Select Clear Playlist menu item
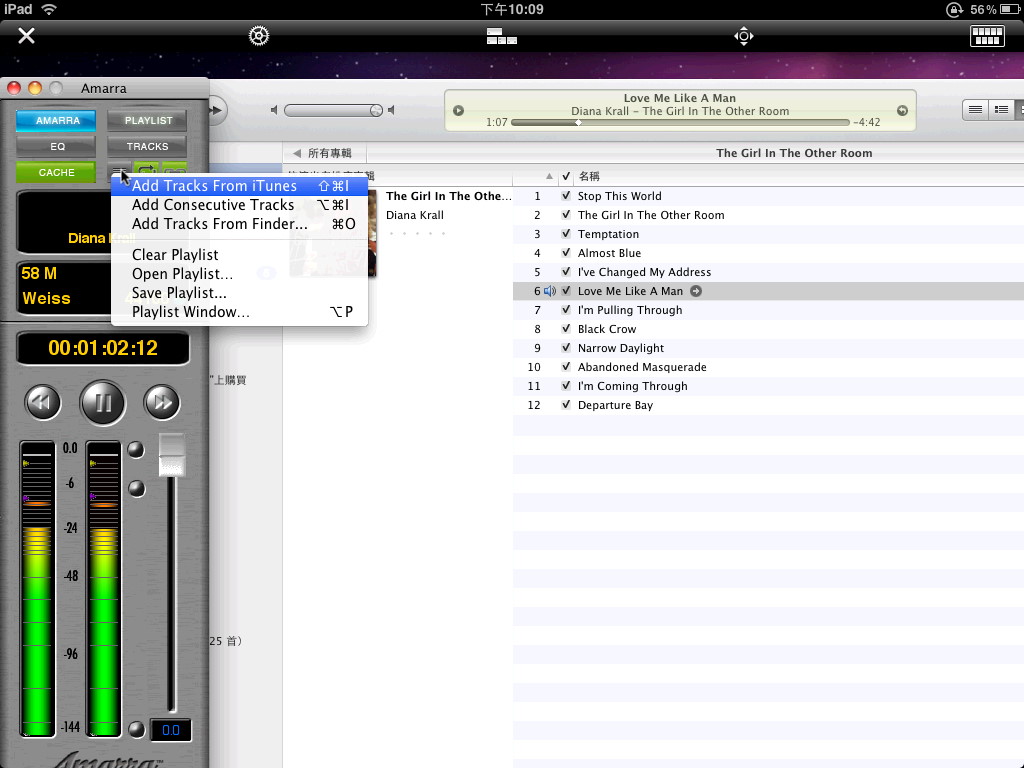The height and width of the screenshot is (768, 1024). pos(239,255)
